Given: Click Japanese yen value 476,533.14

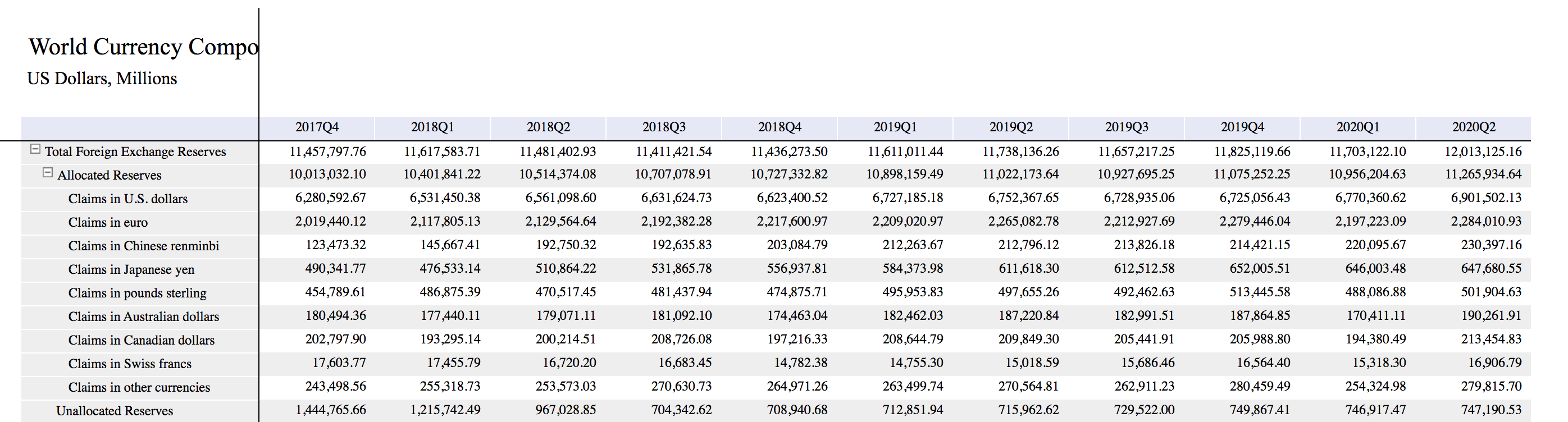Looking at the screenshot, I should click(450, 269).
